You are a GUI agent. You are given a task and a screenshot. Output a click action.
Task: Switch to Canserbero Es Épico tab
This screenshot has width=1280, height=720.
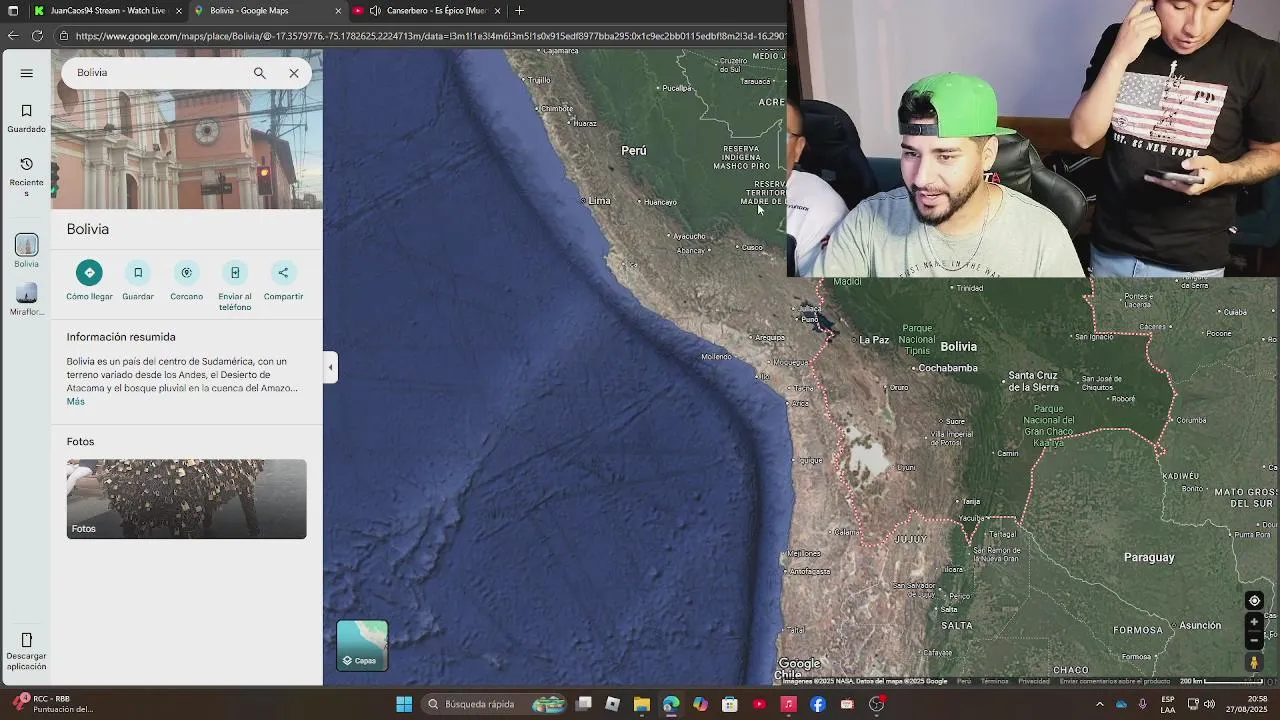coord(428,11)
